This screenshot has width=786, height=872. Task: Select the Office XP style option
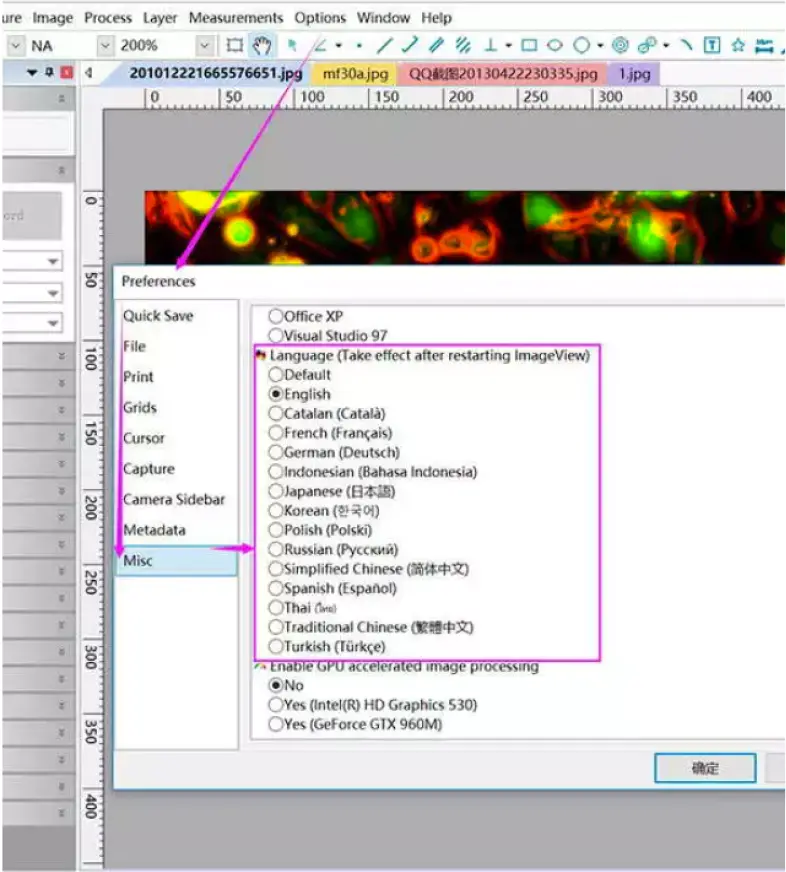[276, 316]
